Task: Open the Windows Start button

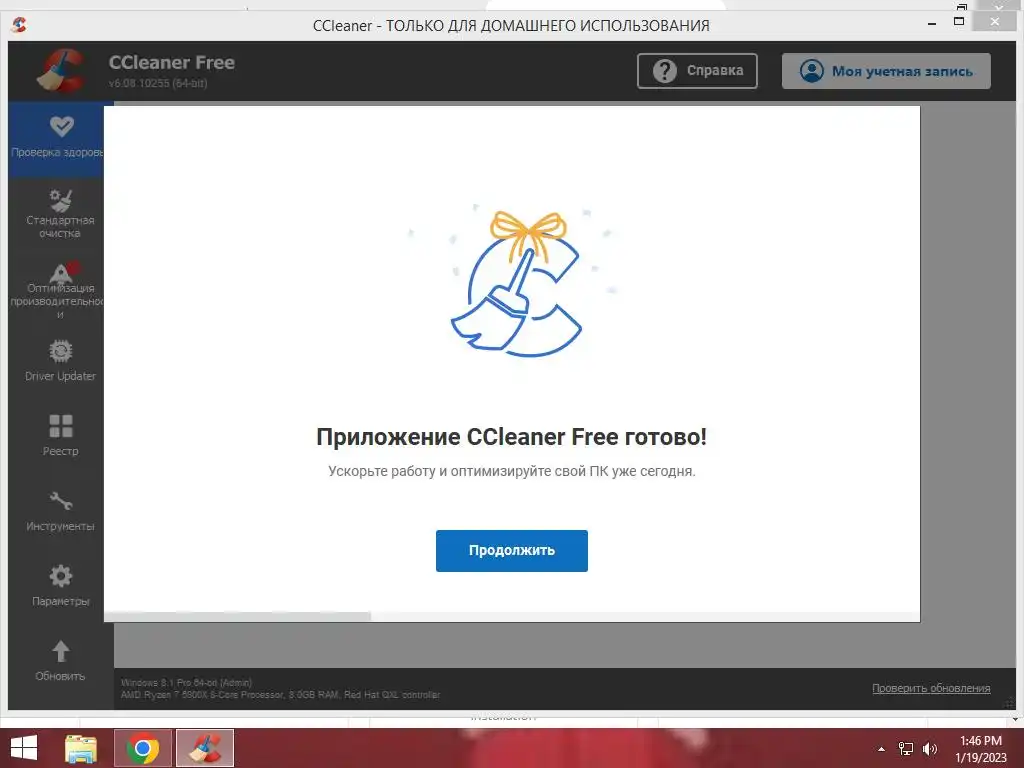Action: click(x=24, y=748)
